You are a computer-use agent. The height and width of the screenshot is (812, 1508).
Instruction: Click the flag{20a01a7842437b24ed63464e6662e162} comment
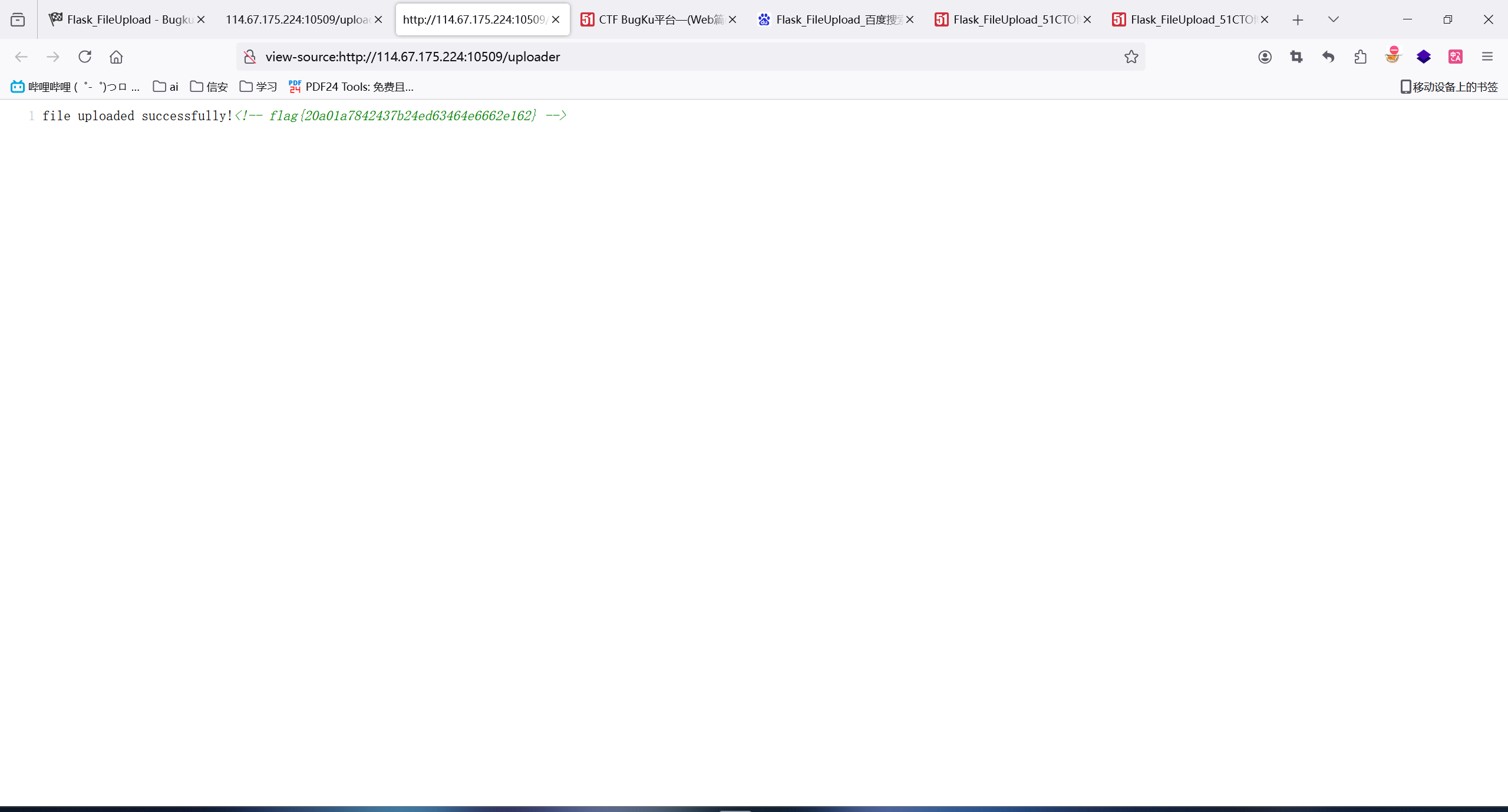point(401,115)
